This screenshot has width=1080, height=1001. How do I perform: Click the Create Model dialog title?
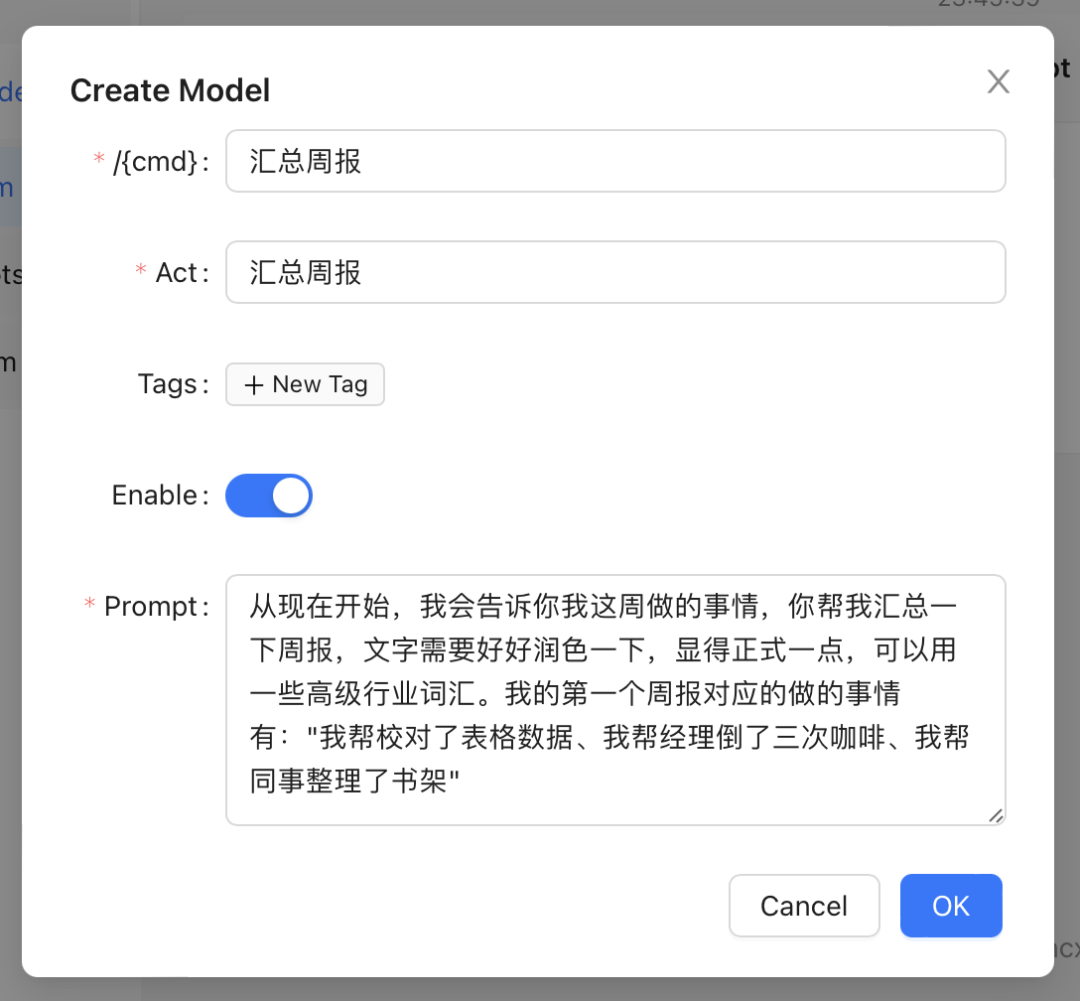[x=170, y=91]
